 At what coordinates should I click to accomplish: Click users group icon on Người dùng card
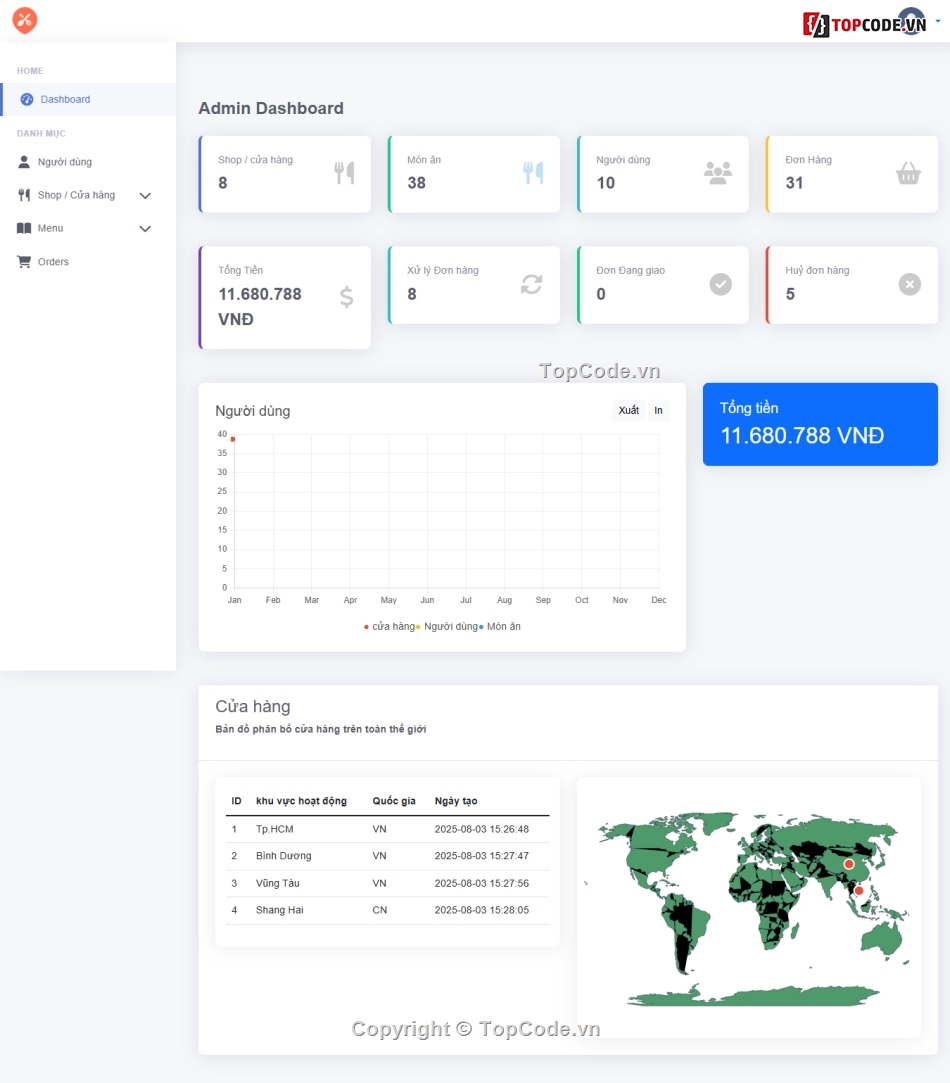718,173
